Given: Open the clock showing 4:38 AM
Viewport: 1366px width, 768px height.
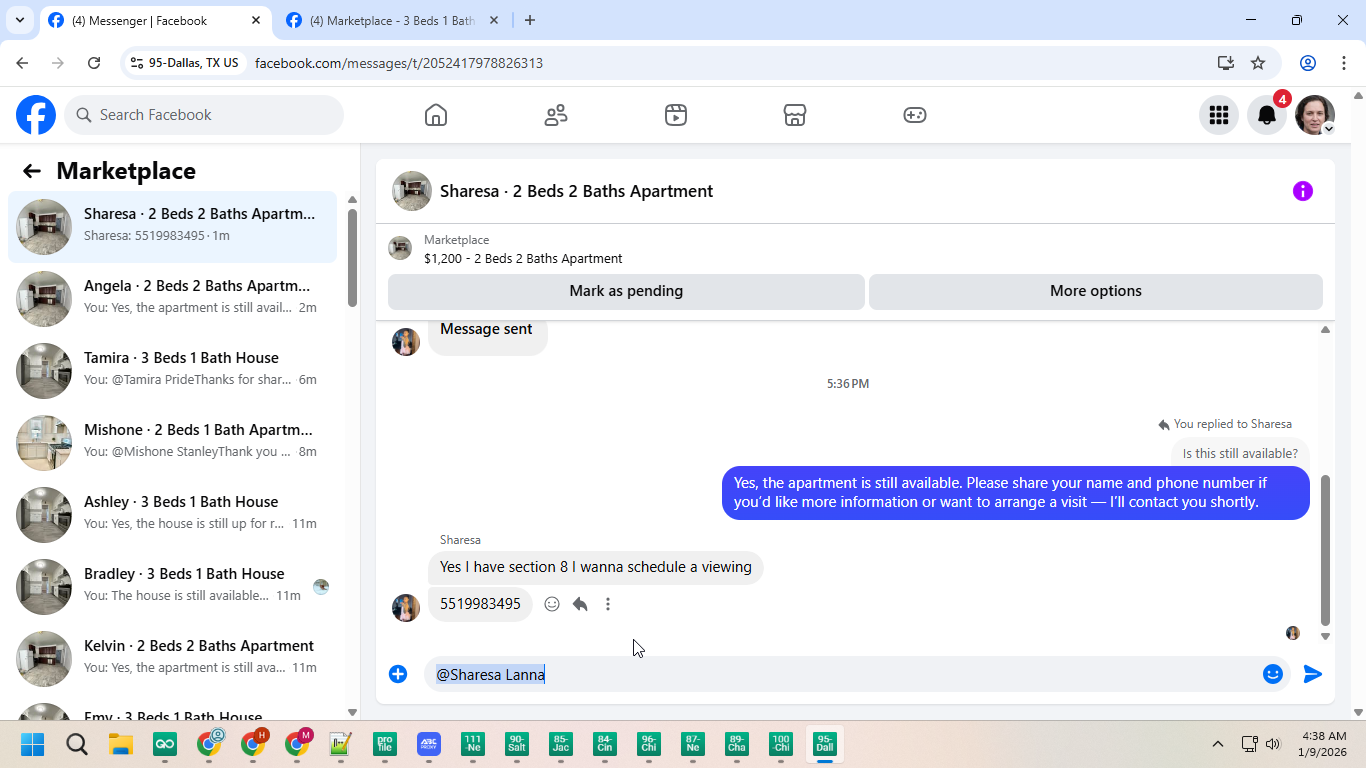Looking at the screenshot, I should coord(1324,744).
